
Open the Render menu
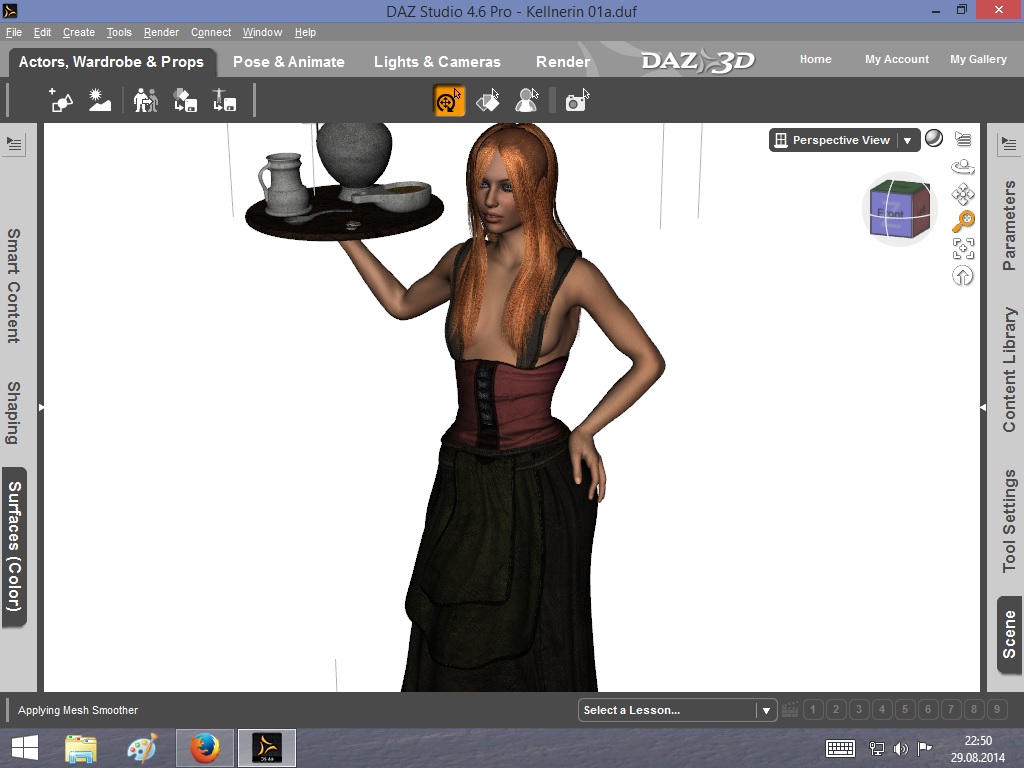(x=161, y=32)
